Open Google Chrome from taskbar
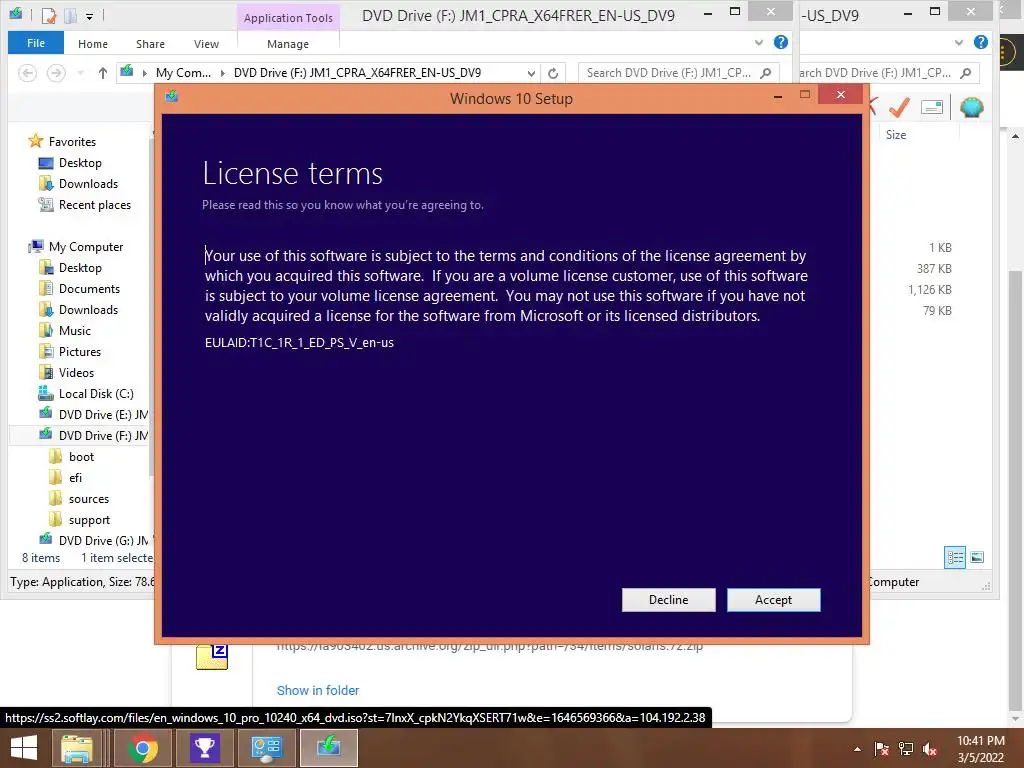 [x=143, y=748]
